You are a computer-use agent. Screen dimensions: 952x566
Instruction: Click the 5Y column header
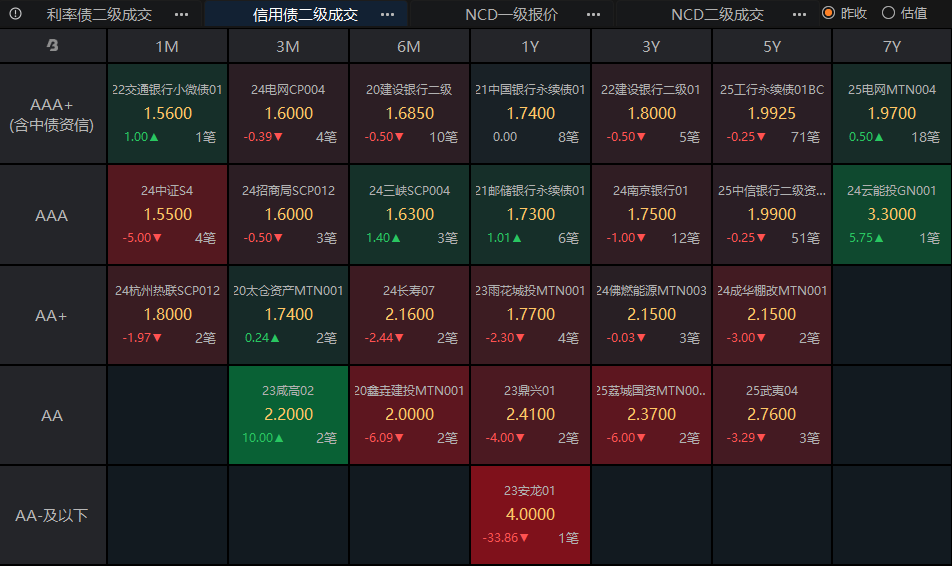click(x=772, y=46)
